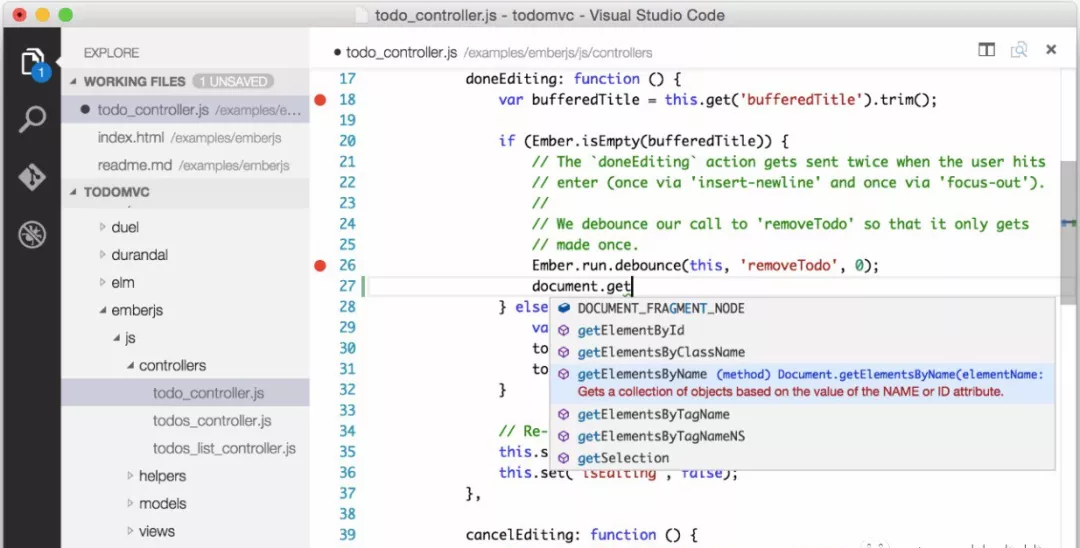The width and height of the screenshot is (1080, 548).
Task: Click the method icon beside getElementsByTagNameNS
Action: click(563, 436)
